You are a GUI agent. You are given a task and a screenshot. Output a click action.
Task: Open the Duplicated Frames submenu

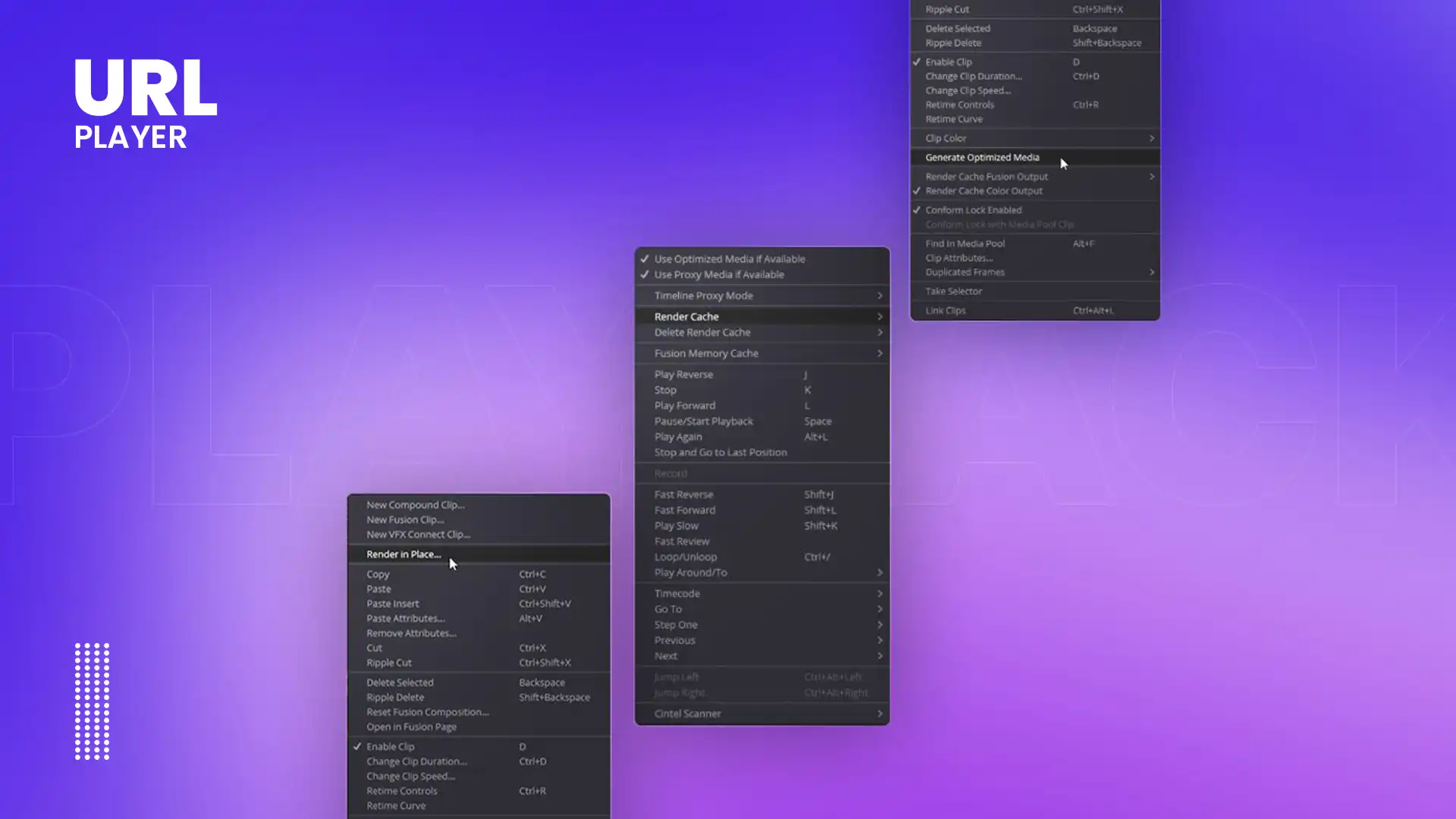pyautogui.click(x=966, y=271)
